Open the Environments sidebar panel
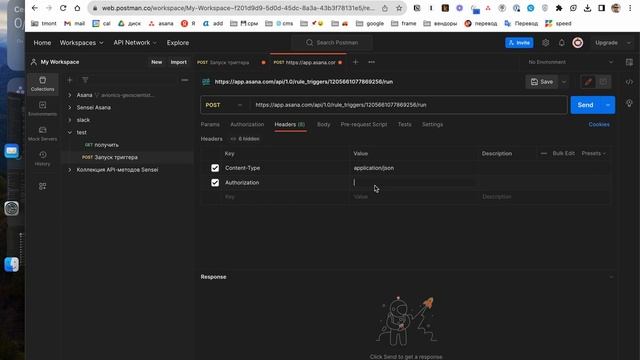The width and height of the screenshot is (640, 360). [x=42, y=109]
